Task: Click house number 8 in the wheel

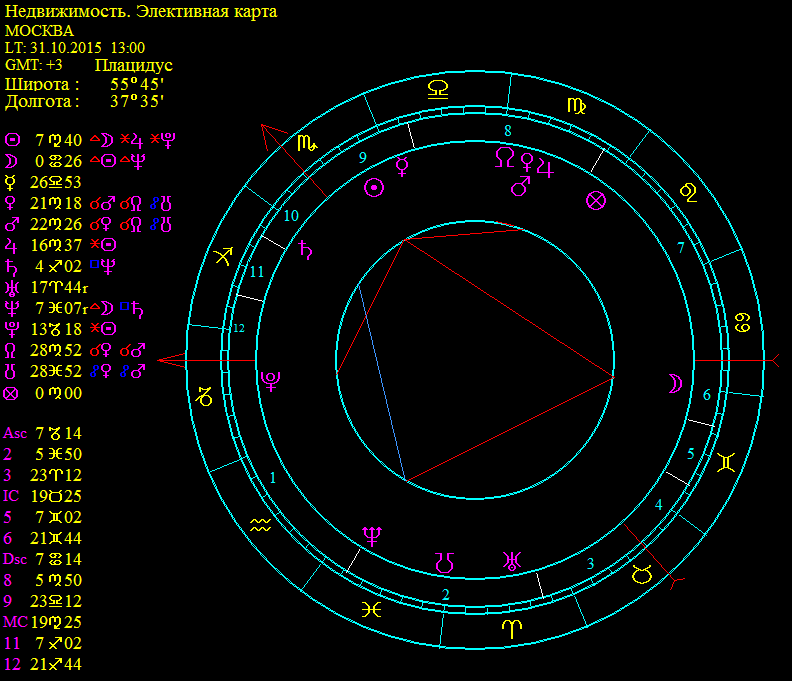Action: pyautogui.click(x=508, y=131)
